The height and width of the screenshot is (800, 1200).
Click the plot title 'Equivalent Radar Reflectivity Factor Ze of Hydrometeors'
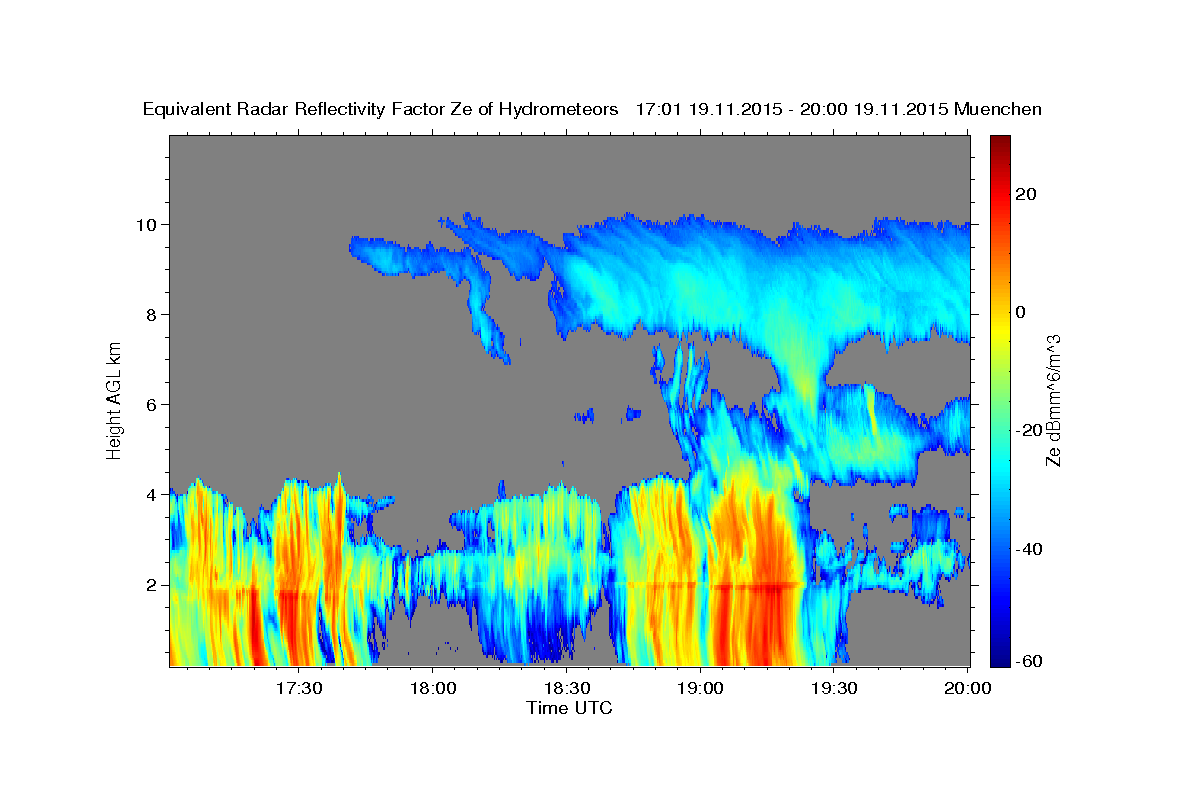pos(381,110)
